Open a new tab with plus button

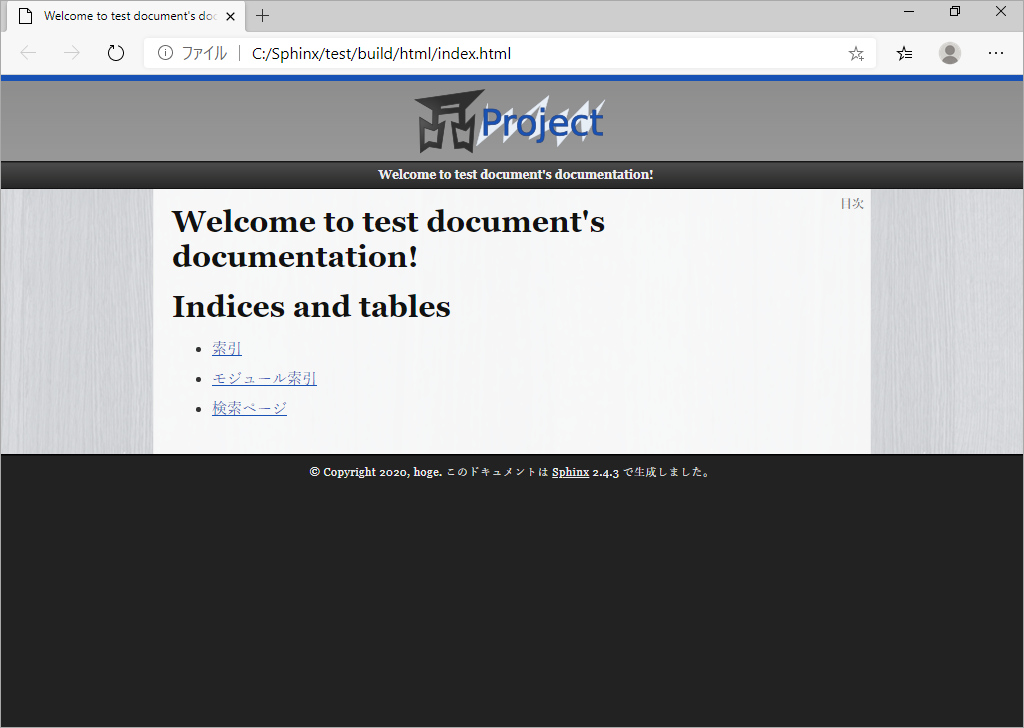pos(263,16)
